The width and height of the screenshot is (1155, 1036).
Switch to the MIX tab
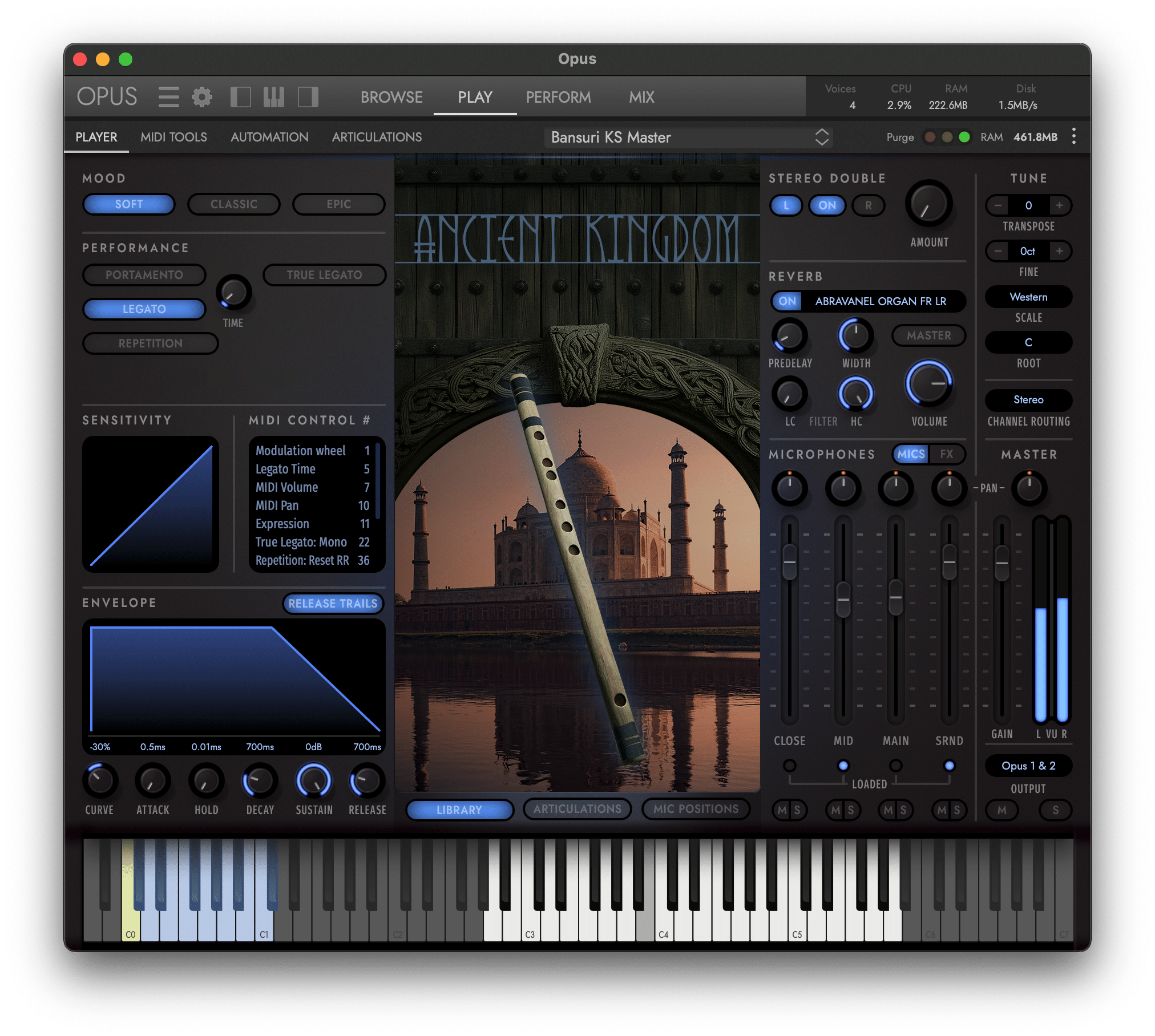coord(641,98)
